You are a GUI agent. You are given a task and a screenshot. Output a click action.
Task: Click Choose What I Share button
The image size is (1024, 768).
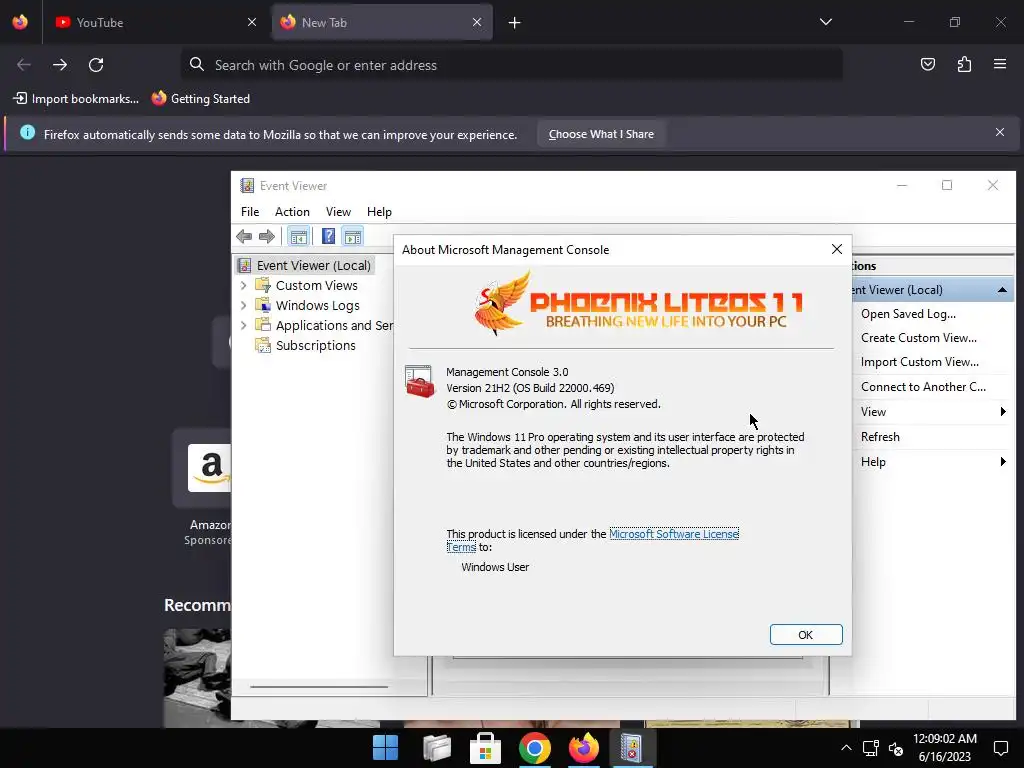(x=601, y=135)
